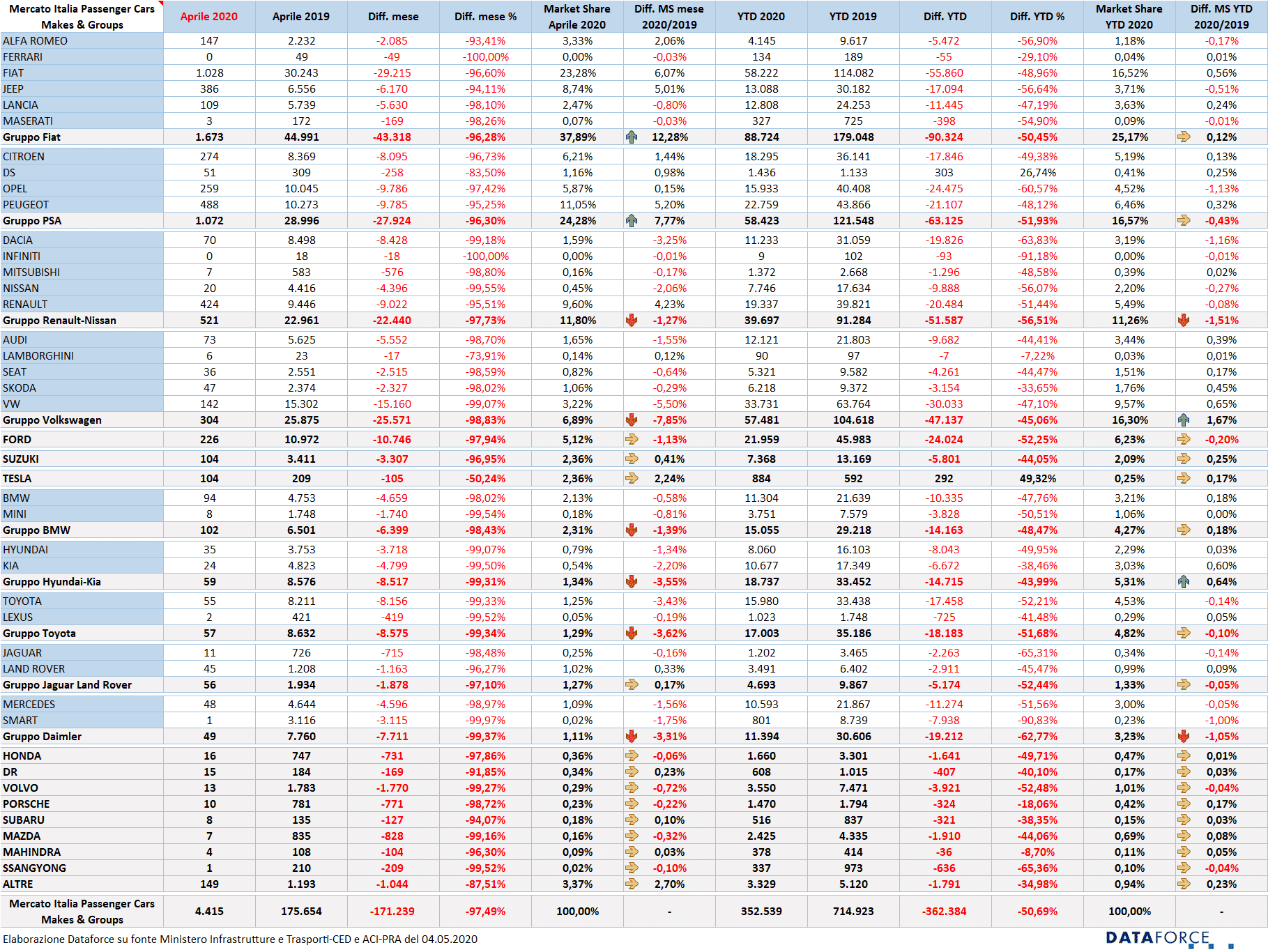Click red down arrow in Gruppo Daimler monthly share
The width and height of the screenshot is (1268, 952).
(632, 737)
